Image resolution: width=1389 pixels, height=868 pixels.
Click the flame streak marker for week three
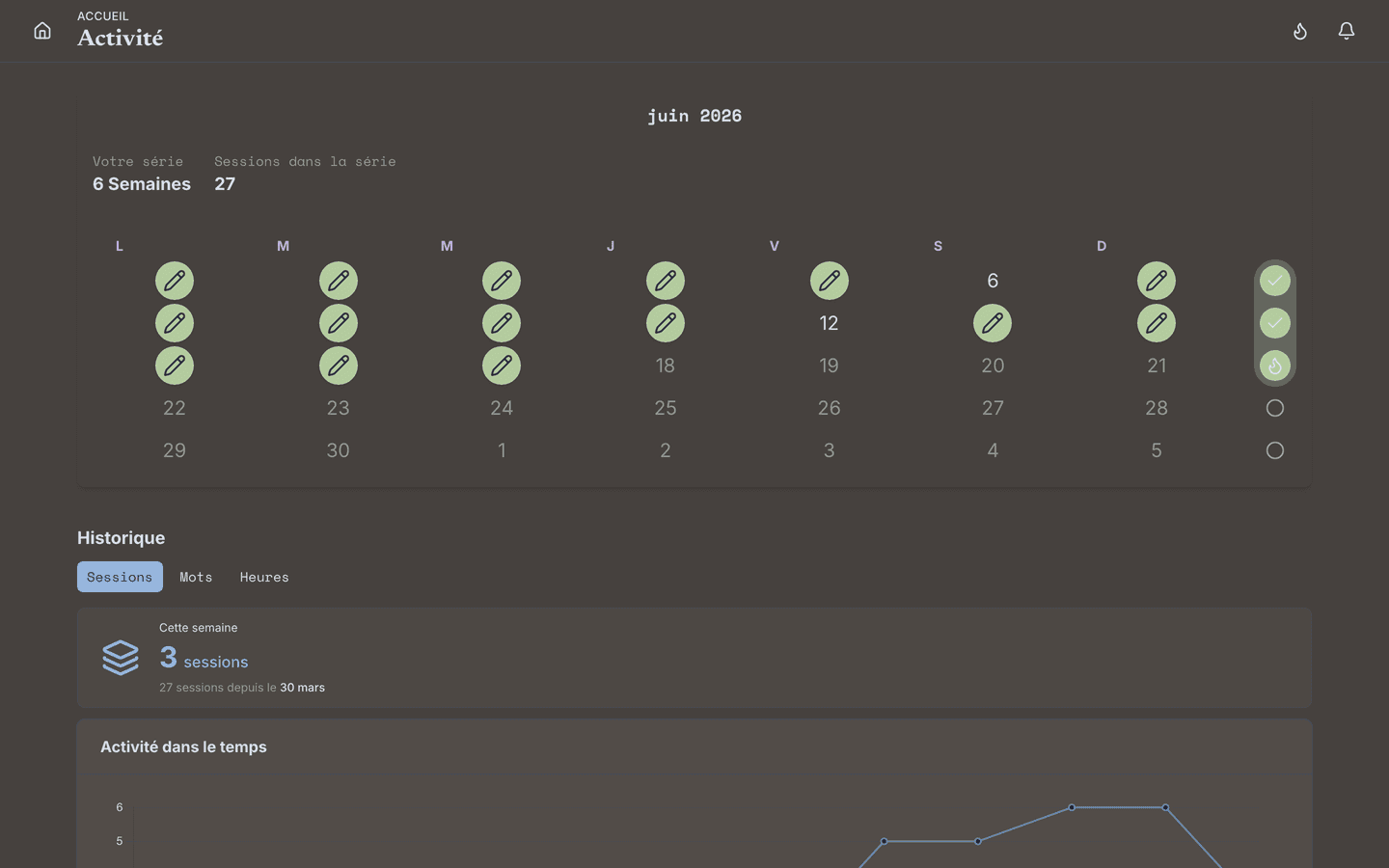1275,366
